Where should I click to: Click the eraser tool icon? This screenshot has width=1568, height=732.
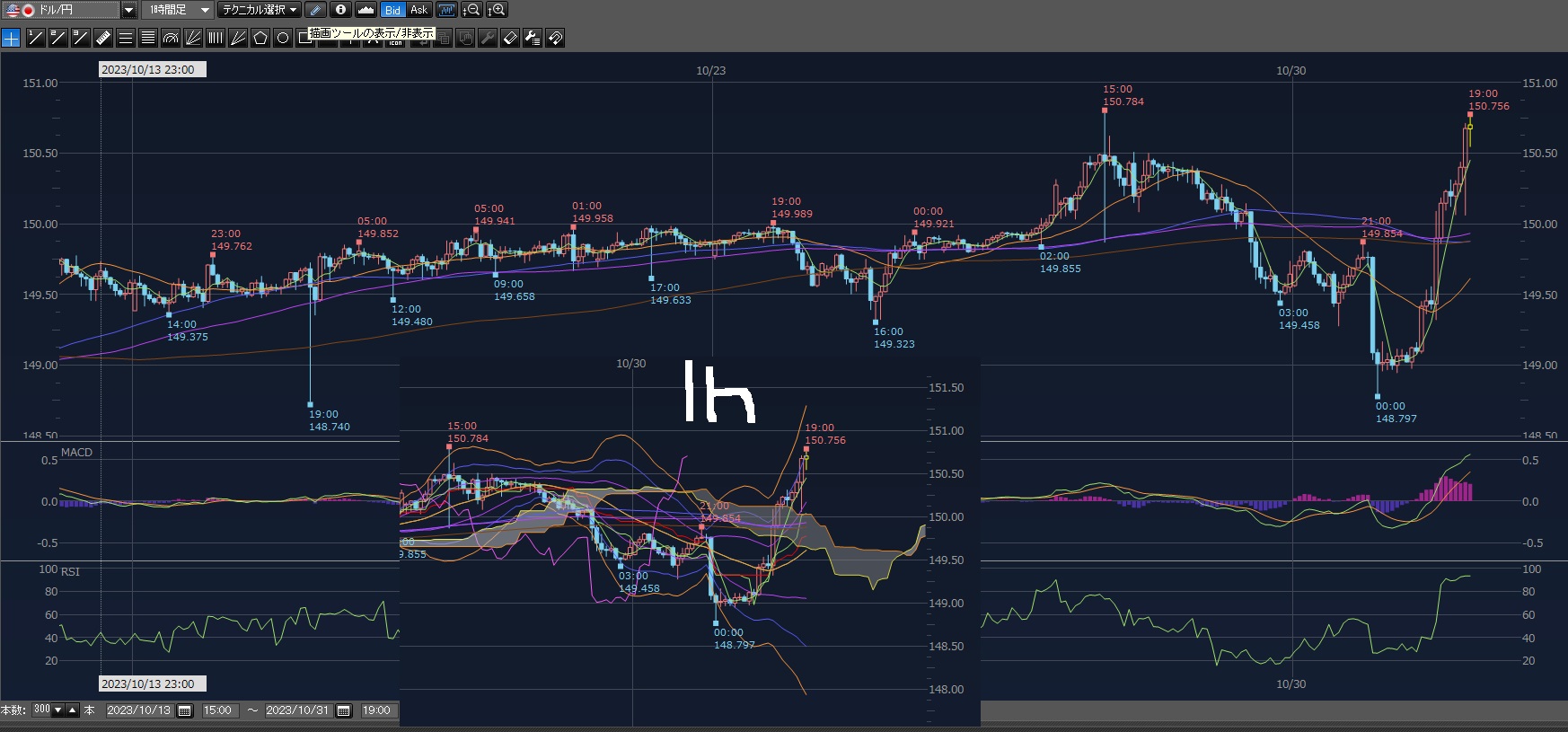(510, 38)
